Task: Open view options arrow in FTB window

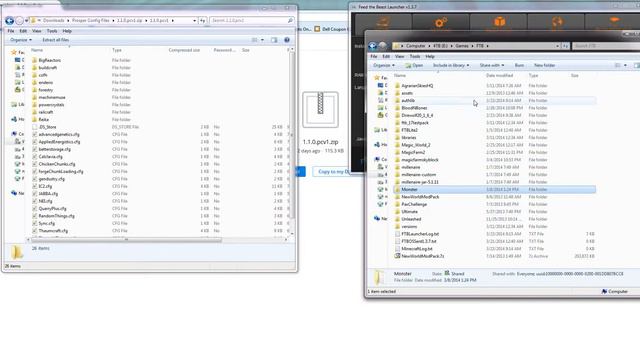Action: [x=625, y=65]
